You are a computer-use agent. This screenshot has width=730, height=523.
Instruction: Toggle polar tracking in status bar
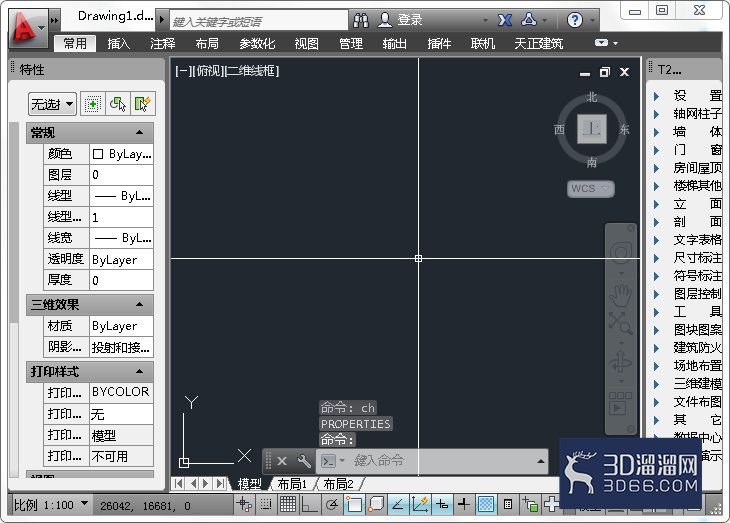(x=331, y=504)
